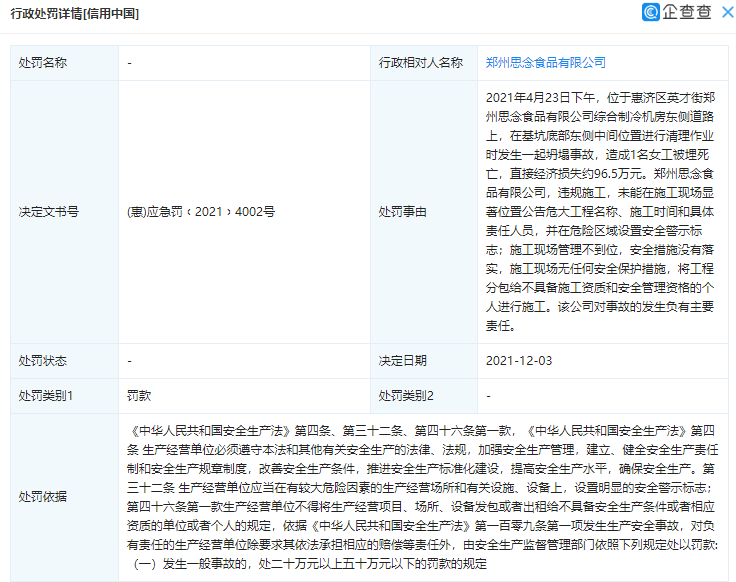Select the 罚款 penalty type value
The width and height of the screenshot is (736, 582).
pos(139,396)
